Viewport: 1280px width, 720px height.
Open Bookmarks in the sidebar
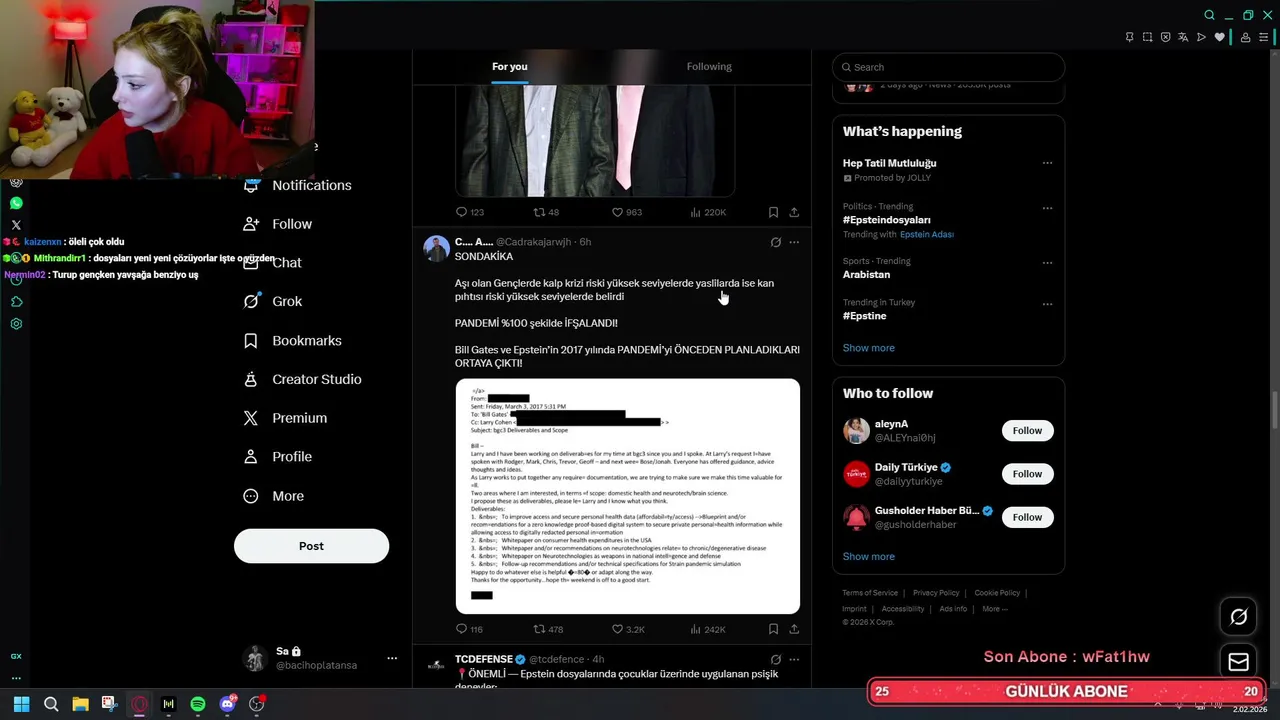click(293, 340)
